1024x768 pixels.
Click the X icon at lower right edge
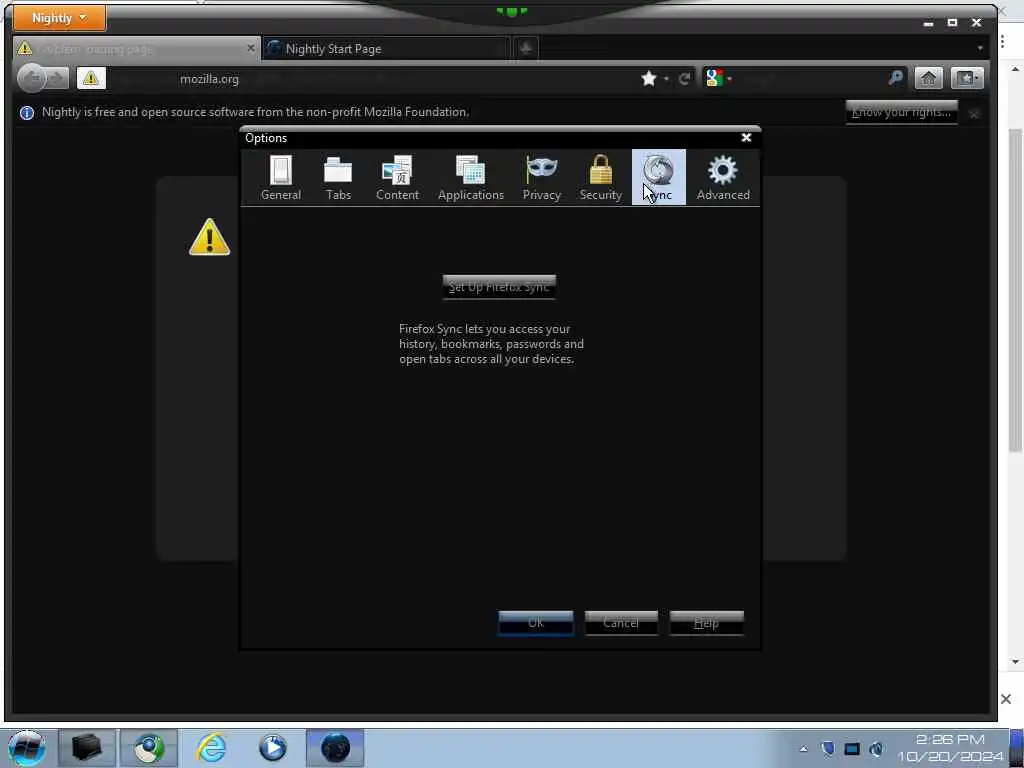click(1006, 699)
